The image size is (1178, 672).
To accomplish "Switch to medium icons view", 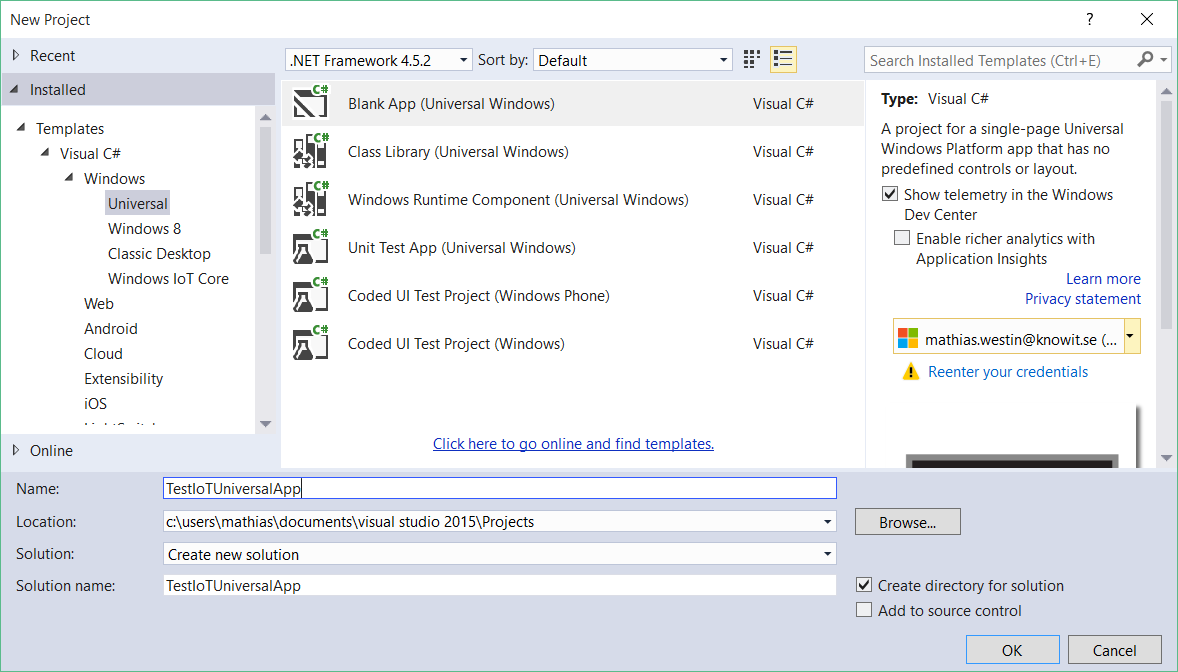I will (751, 59).
